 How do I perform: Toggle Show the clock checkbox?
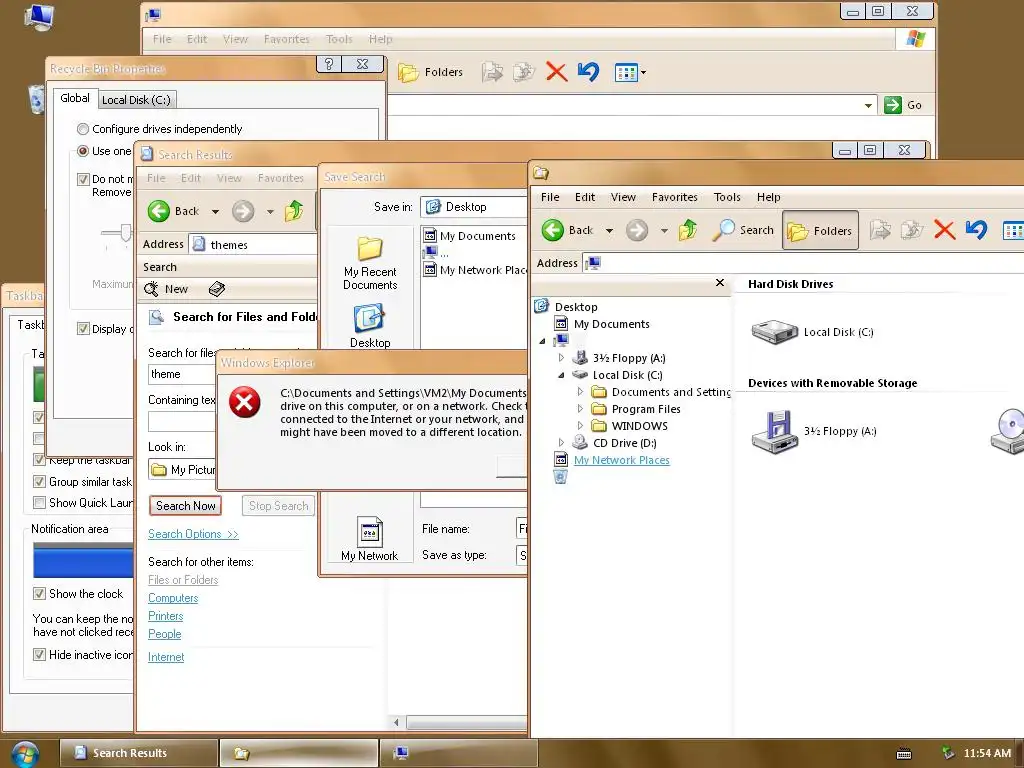(x=39, y=594)
